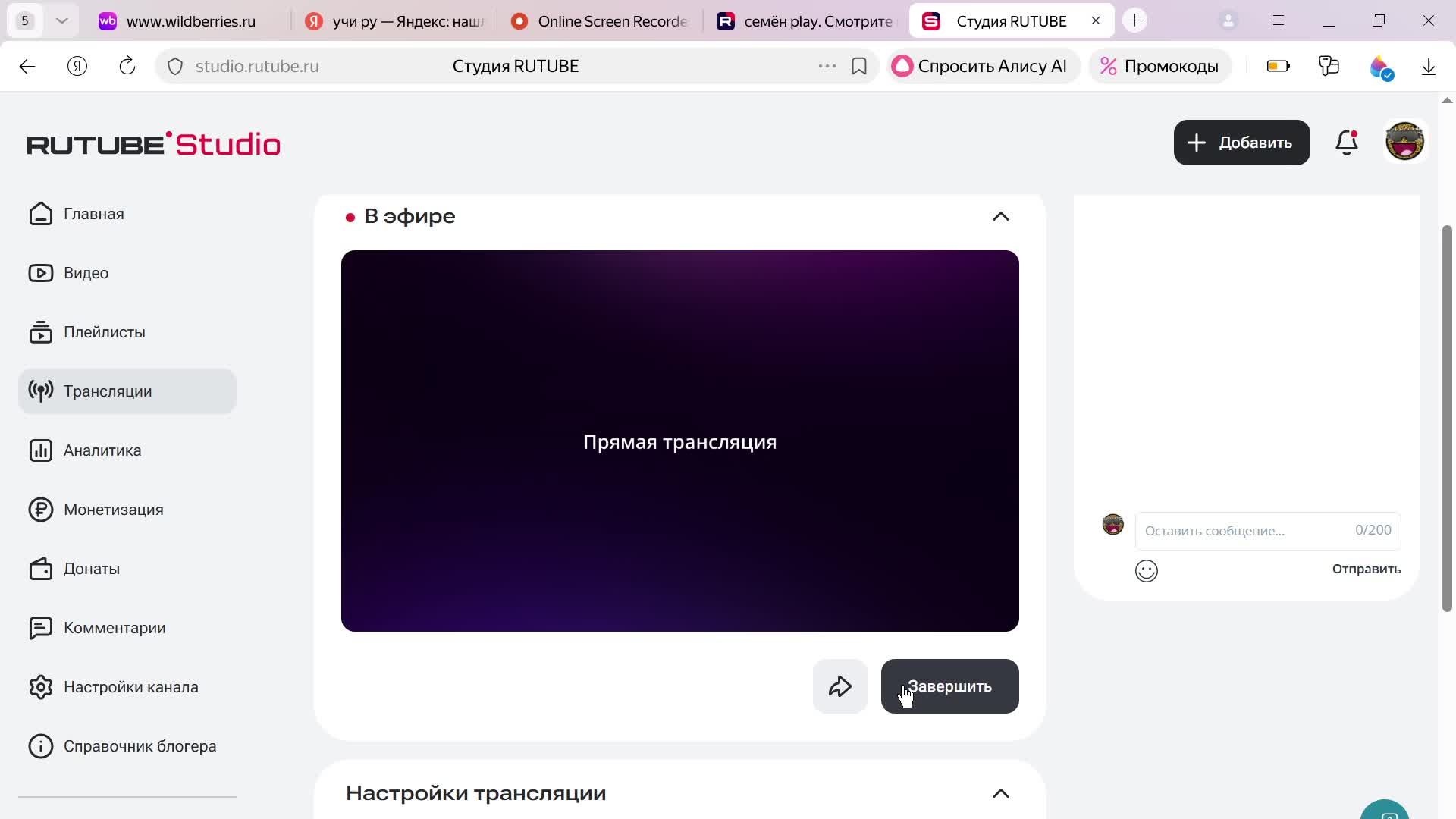Bookmark page with address bar icon
Screen dimensions: 1456x819
coord(858,67)
